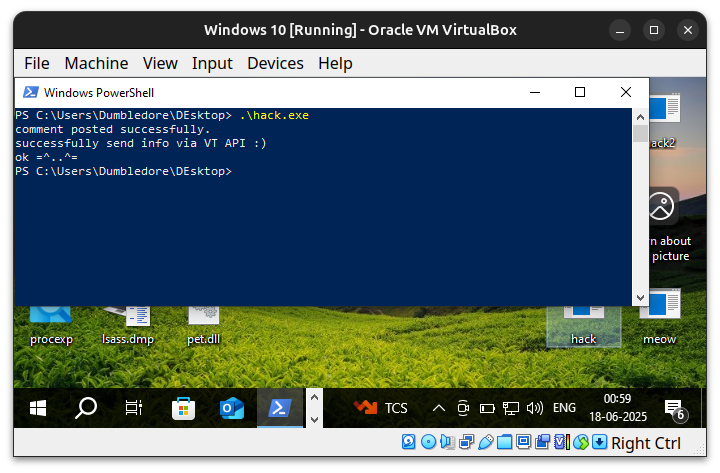Open the Machine menu
Screen dimensions: 720x473
click(x=96, y=63)
